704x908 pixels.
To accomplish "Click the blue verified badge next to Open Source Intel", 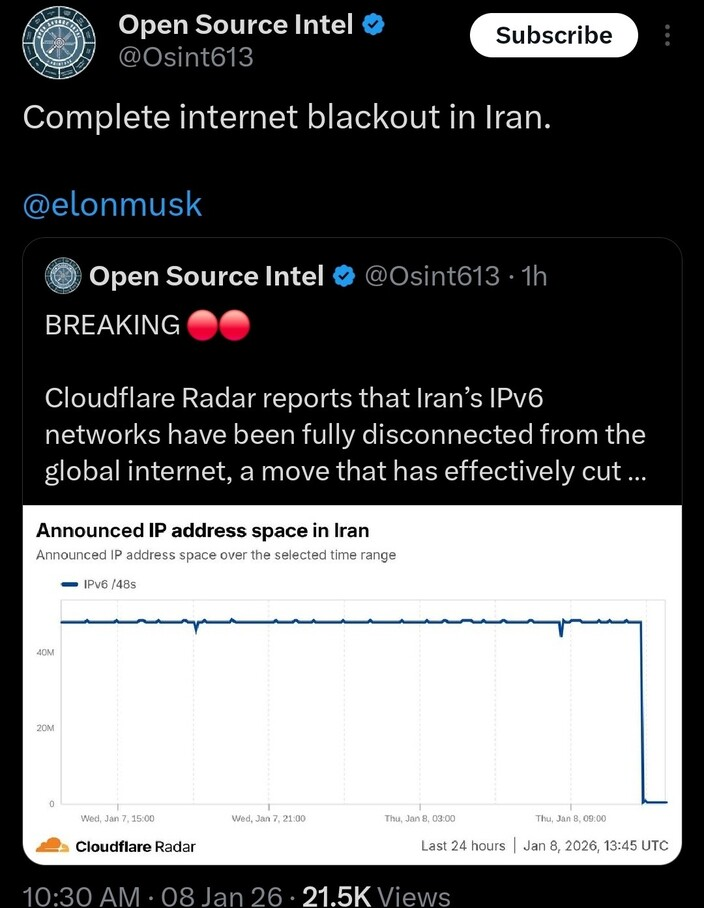I will (x=372, y=24).
